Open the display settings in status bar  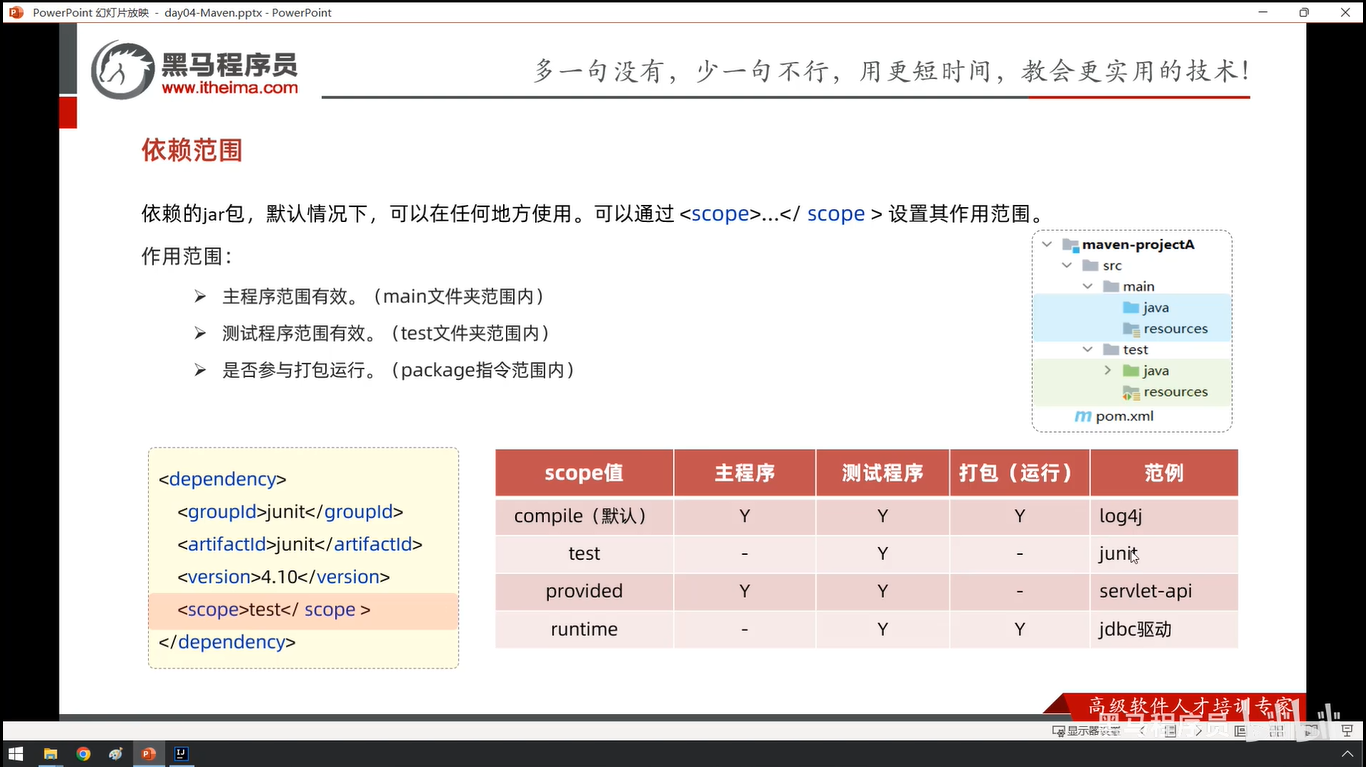pos(1087,731)
